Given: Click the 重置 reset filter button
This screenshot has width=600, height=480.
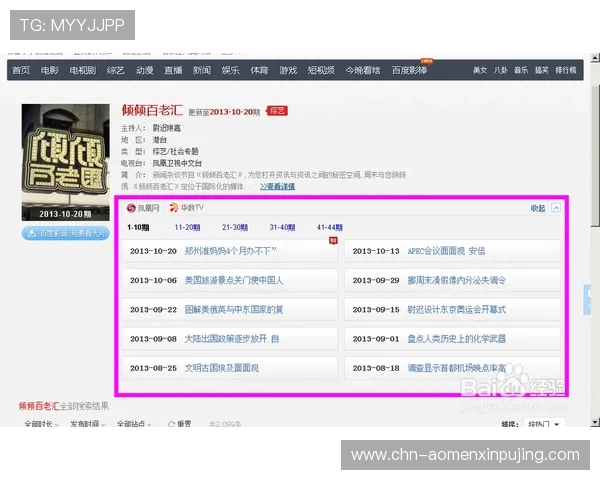Looking at the screenshot, I should 179,424.
